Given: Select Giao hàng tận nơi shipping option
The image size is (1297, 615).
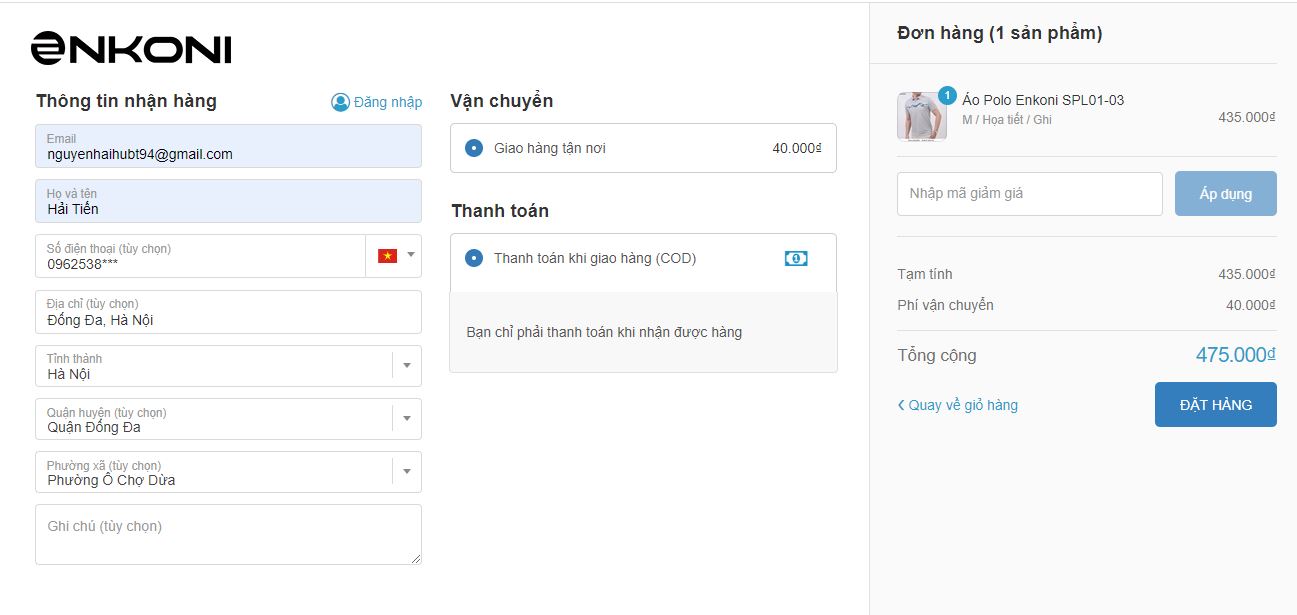Looking at the screenshot, I should point(474,148).
